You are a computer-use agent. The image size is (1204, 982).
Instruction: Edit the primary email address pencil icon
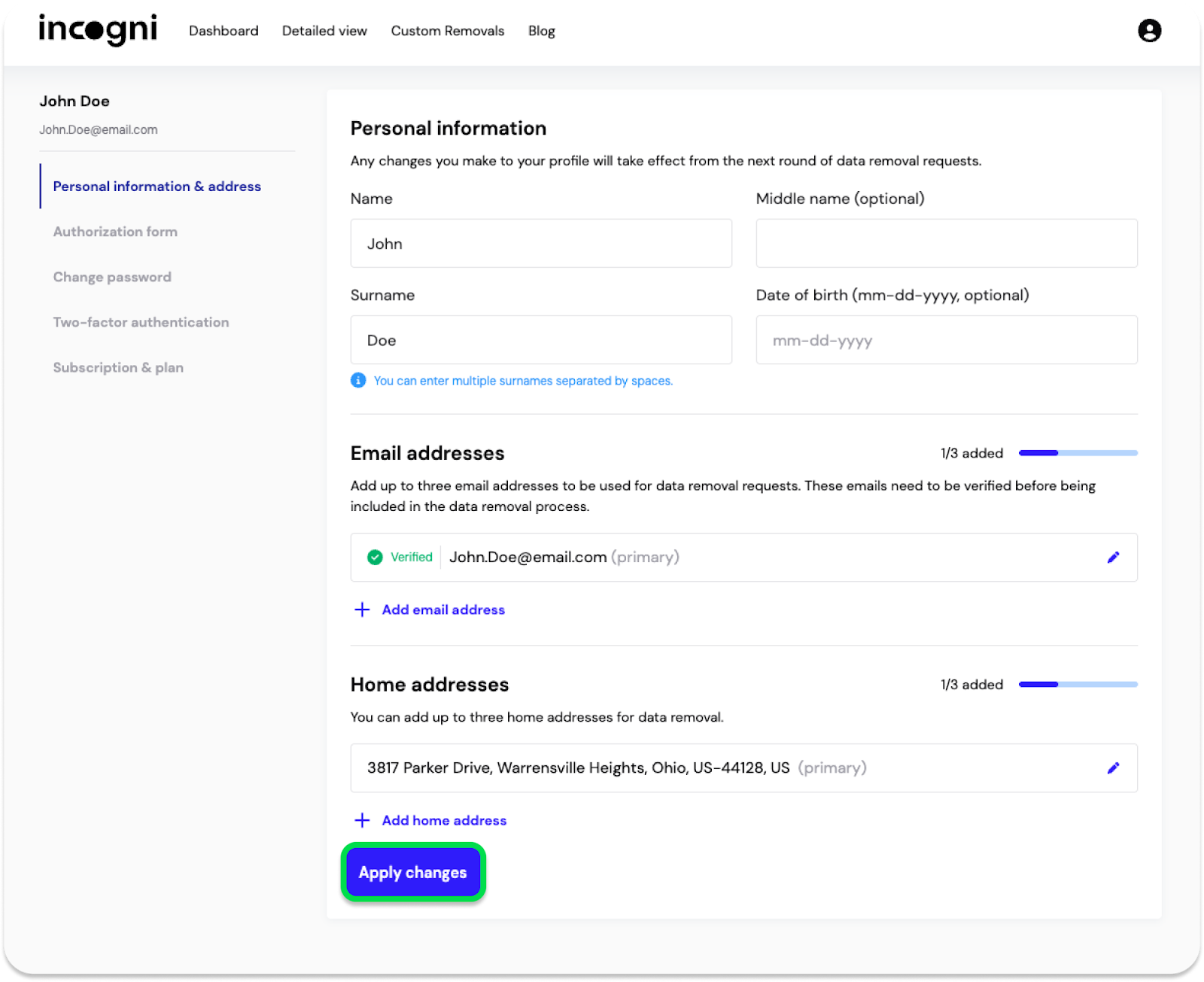click(x=1113, y=558)
